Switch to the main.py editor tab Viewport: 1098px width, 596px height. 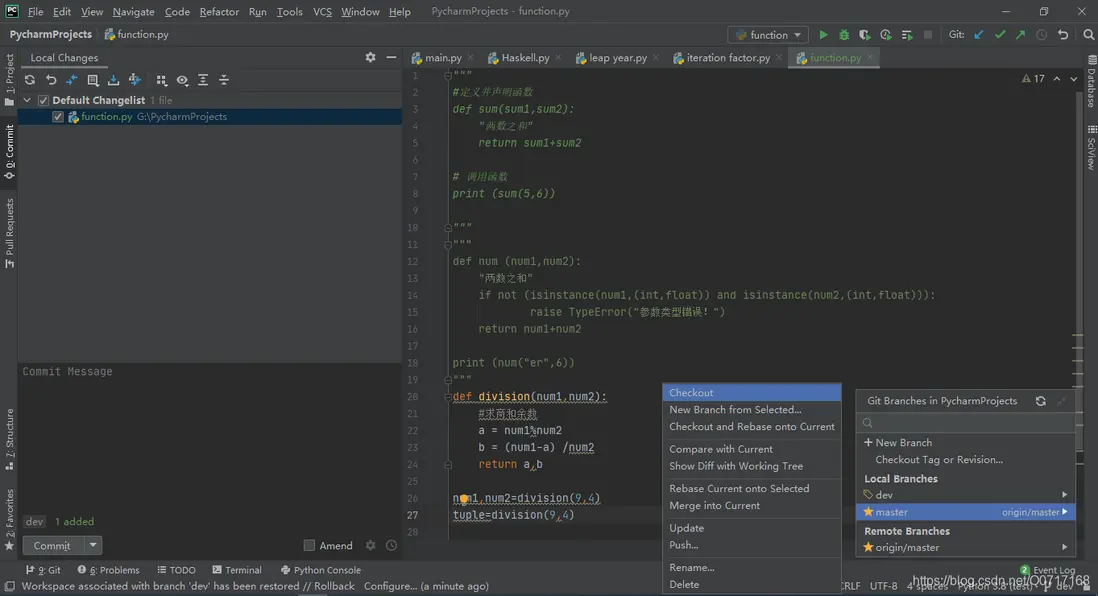pyautogui.click(x=437, y=58)
